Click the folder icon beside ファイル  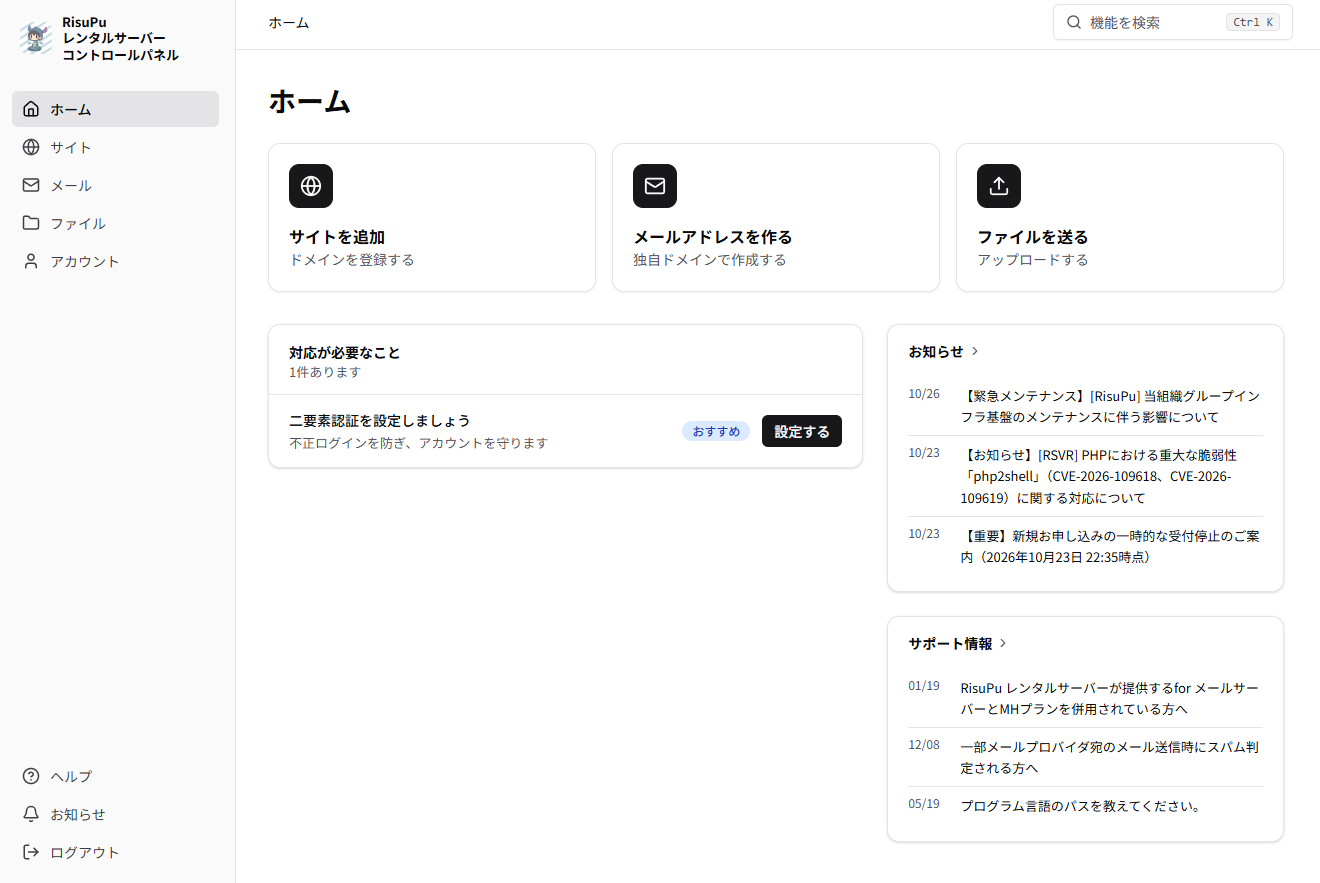[31, 223]
